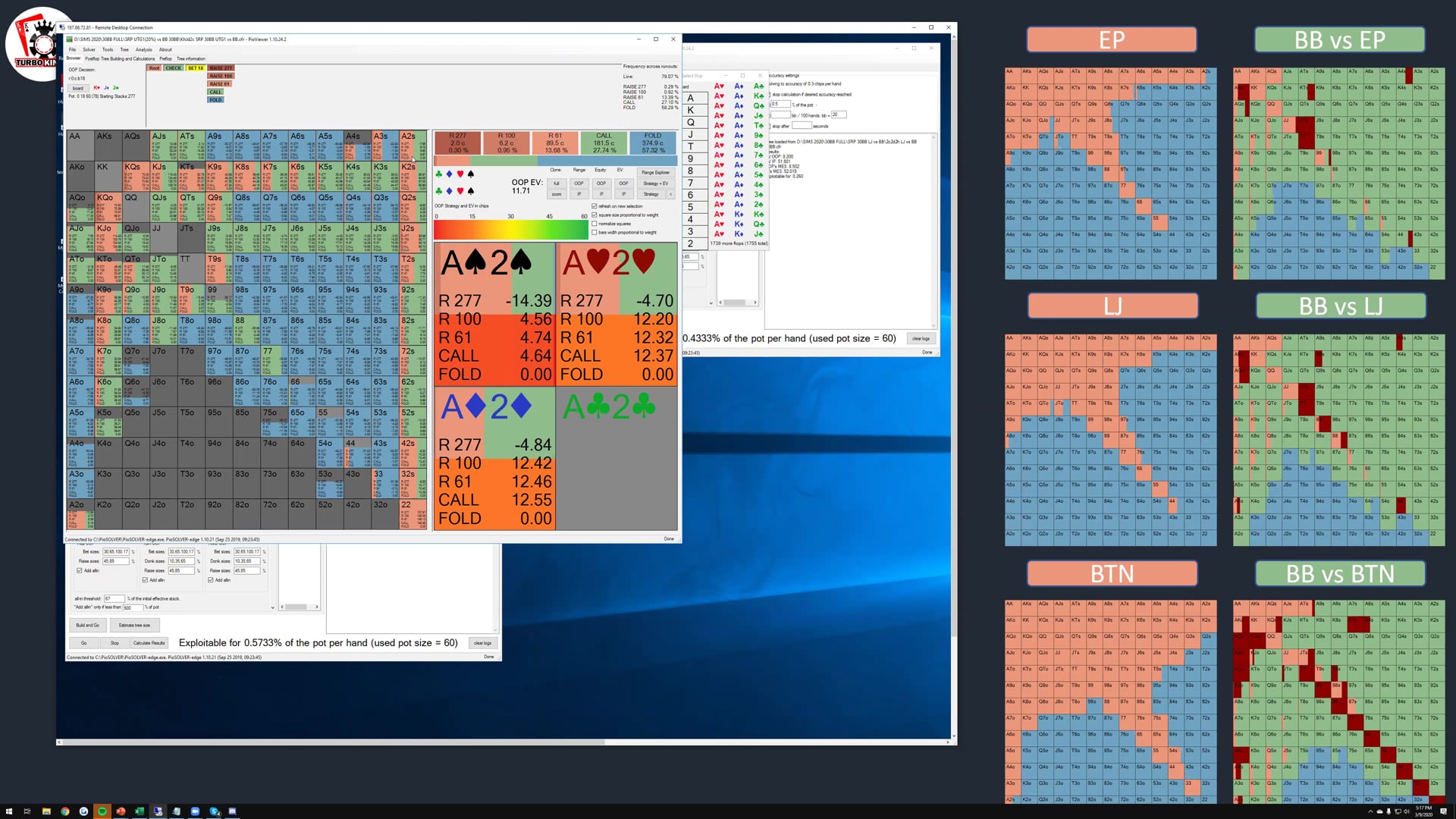Open File Explorer from the taskbar
This screenshot has height=819, width=1456.
point(46,811)
